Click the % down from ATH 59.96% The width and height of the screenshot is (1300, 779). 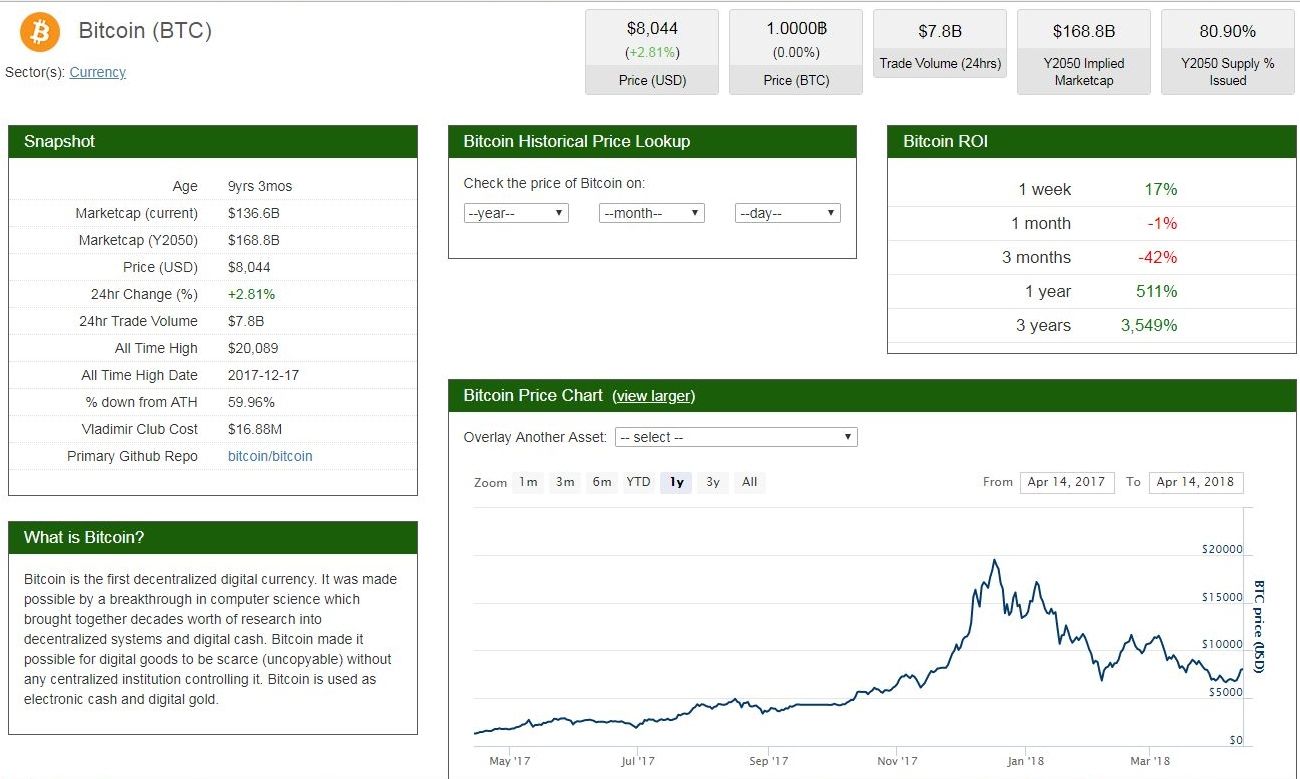point(251,402)
